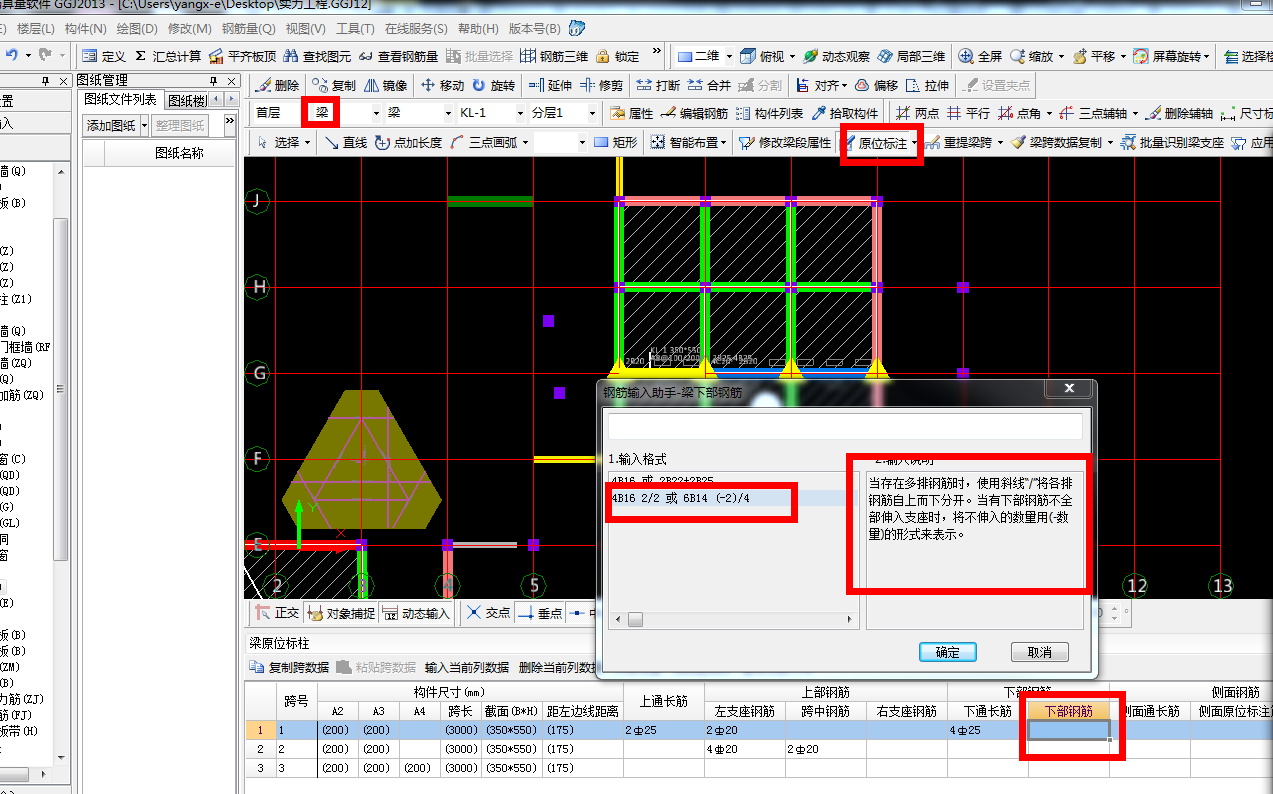Screen dimensions: 1273x794
Task: Toggle 交点 intersection snap
Action: (488, 612)
